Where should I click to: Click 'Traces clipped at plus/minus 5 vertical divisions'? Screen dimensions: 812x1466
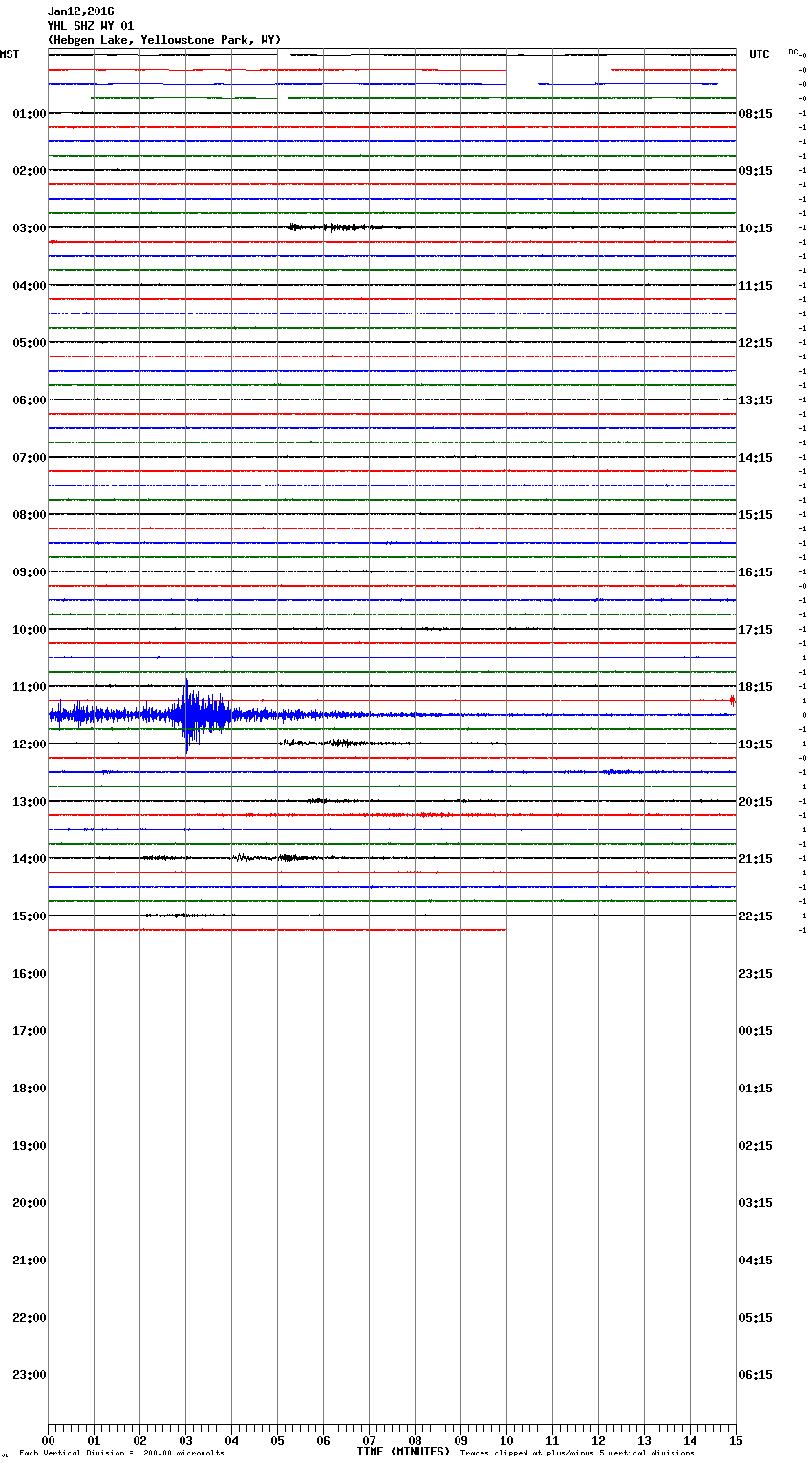click(x=577, y=1454)
